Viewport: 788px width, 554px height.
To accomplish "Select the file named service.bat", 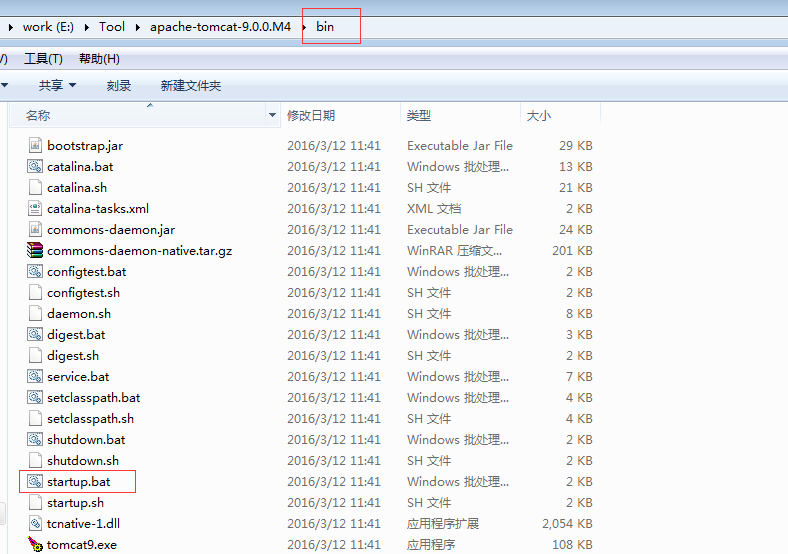I will pos(78,377).
